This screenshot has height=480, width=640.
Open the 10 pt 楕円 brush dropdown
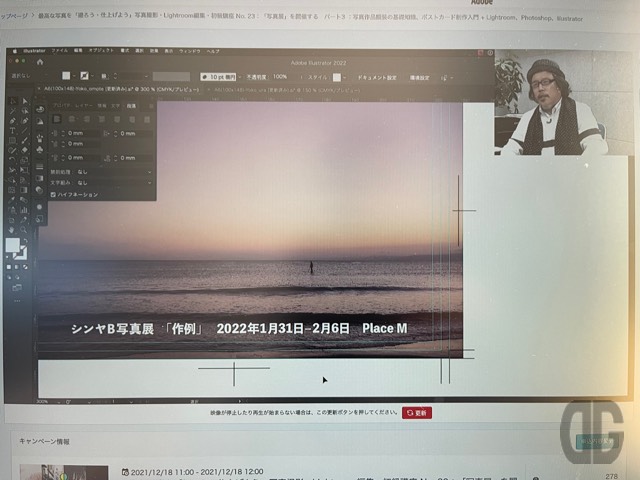coord(240,77)
